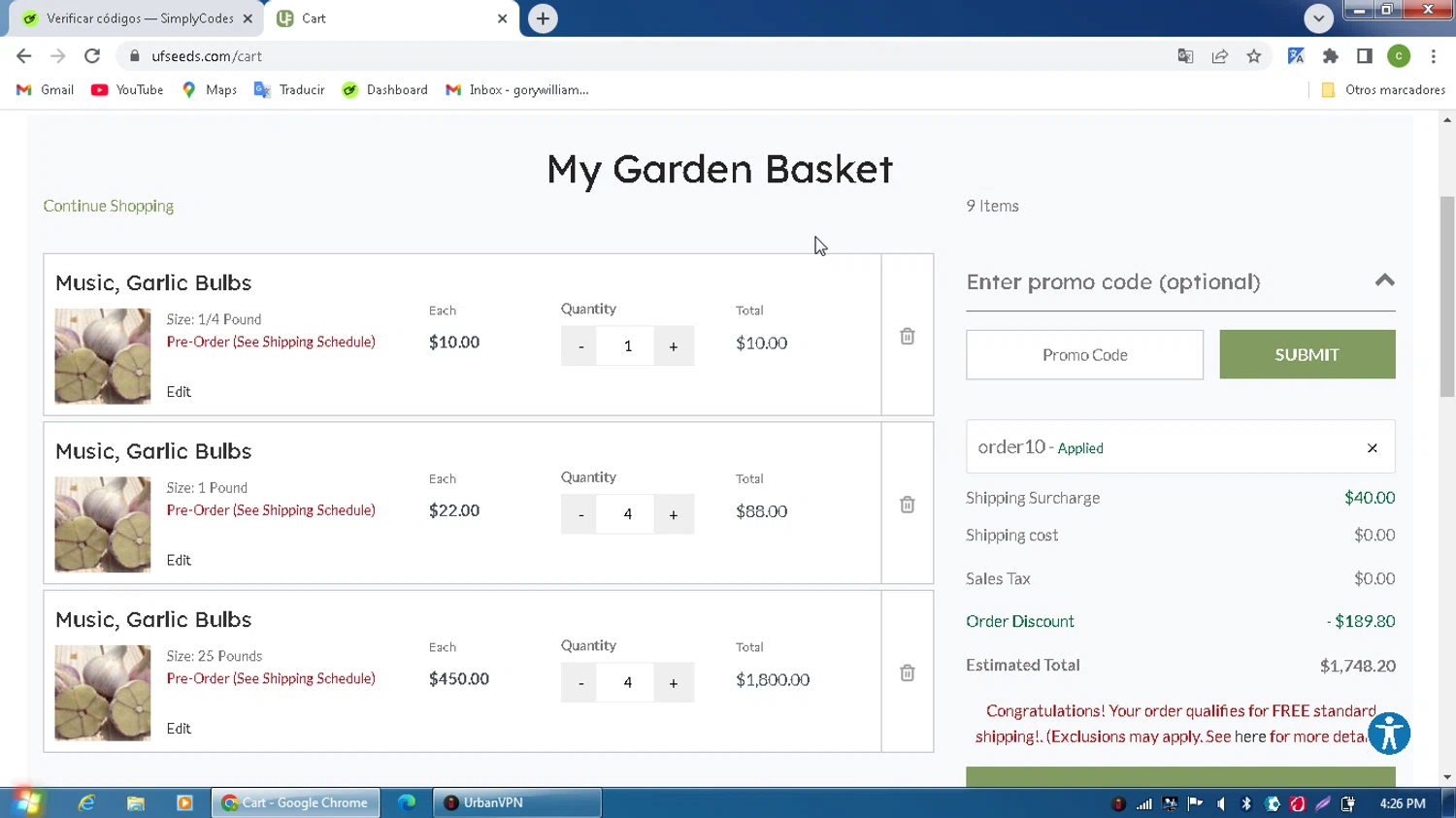The image size is (1456, 818).
Task: Switch to Verificar códigos SimplyCodes tab
Action: click(x=136, y=18)
